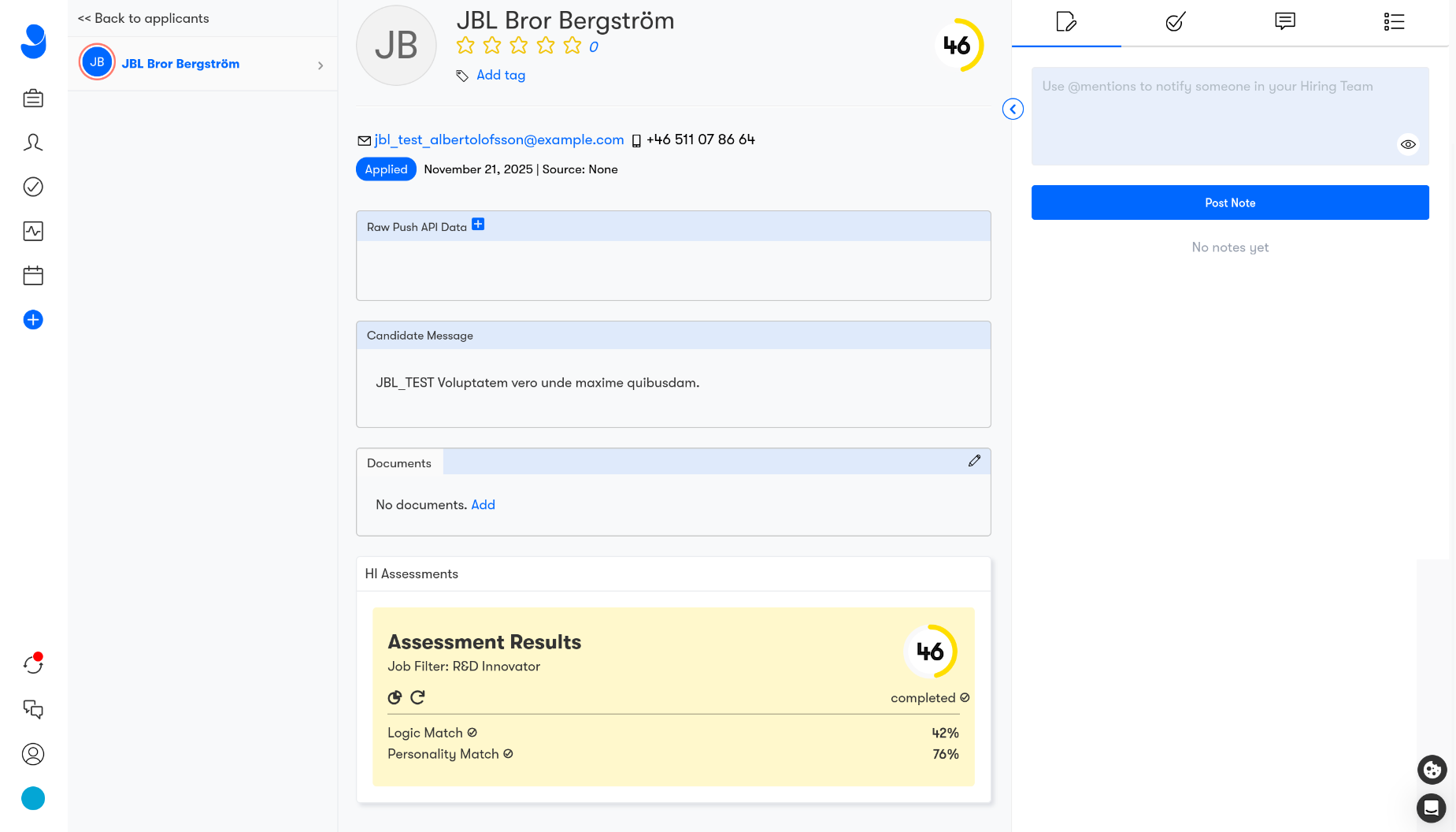The width and height of the screenshot is (1456, 832).
Task: Open the calendar icon in sidebar
Action: pyautogui.click(x=33, y=276)
